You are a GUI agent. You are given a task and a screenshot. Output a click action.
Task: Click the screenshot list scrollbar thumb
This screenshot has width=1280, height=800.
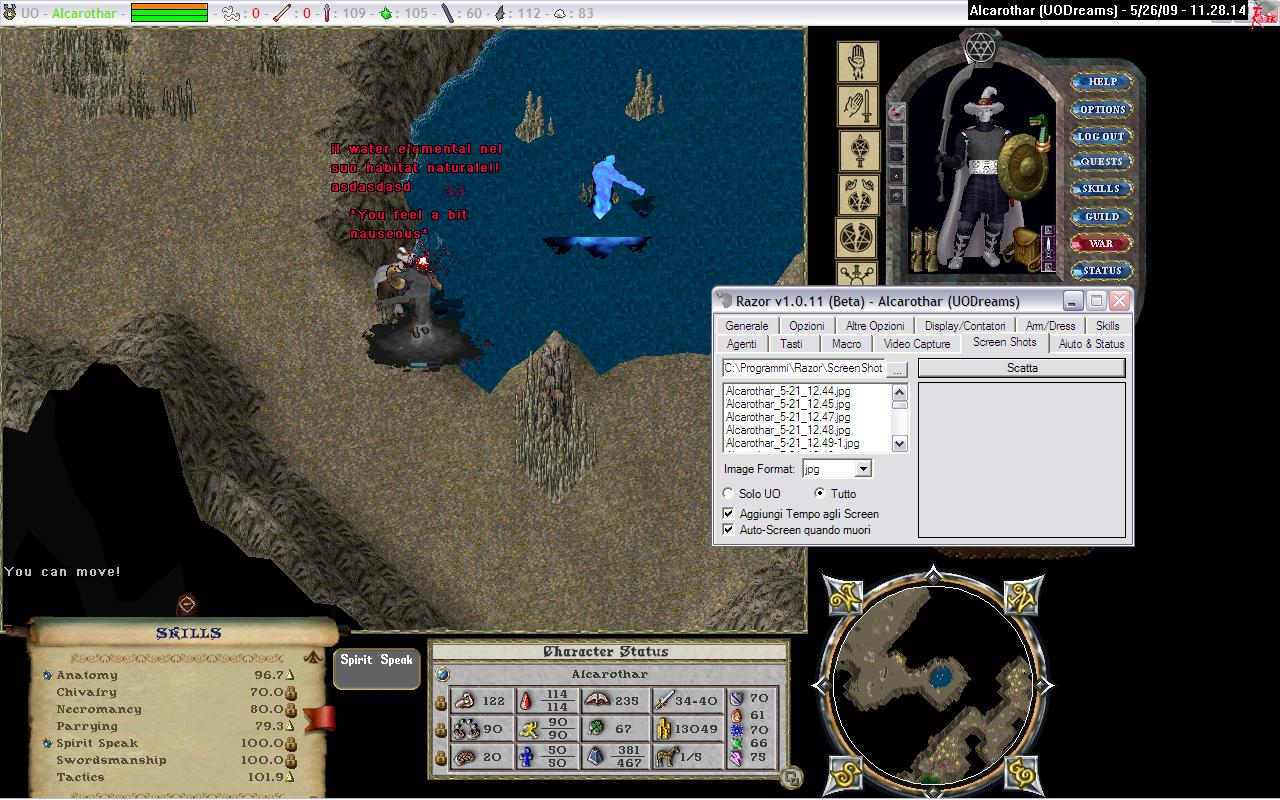click(x=900, y=404)
